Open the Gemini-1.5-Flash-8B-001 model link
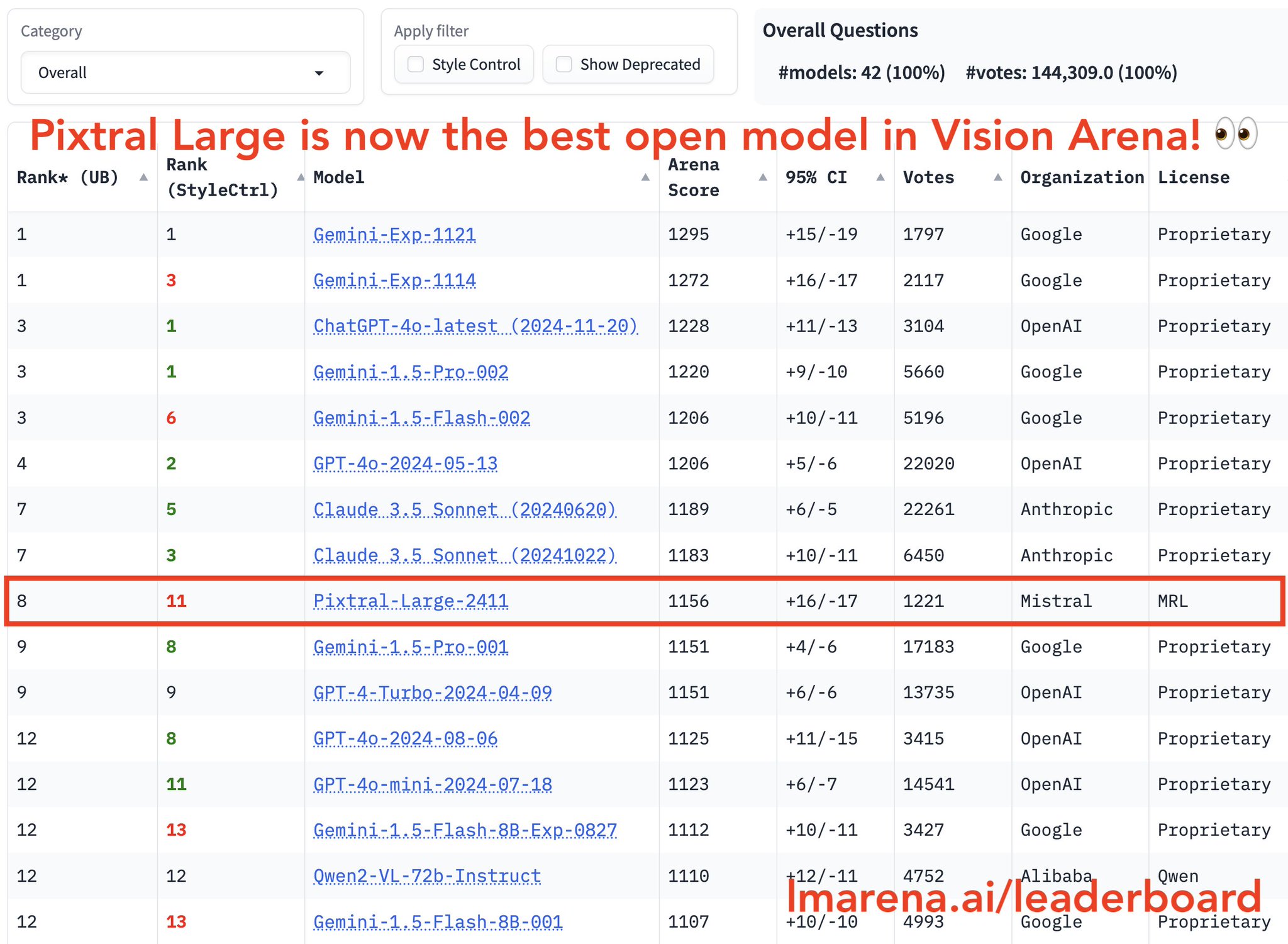Viewport: 1288px width, 944px height. point(438,922)
